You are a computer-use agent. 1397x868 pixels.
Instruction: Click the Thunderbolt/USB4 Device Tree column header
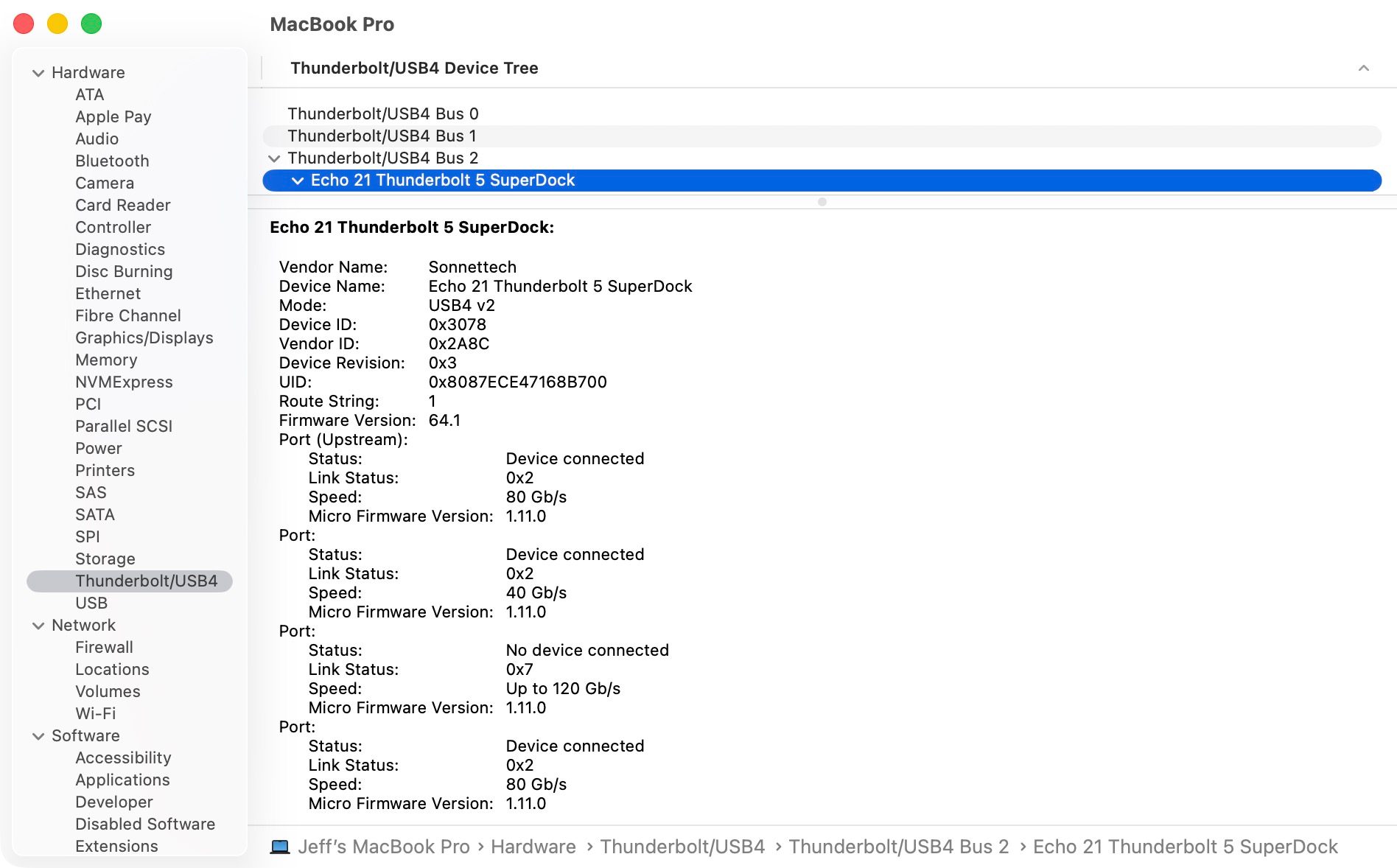point(414,68)
